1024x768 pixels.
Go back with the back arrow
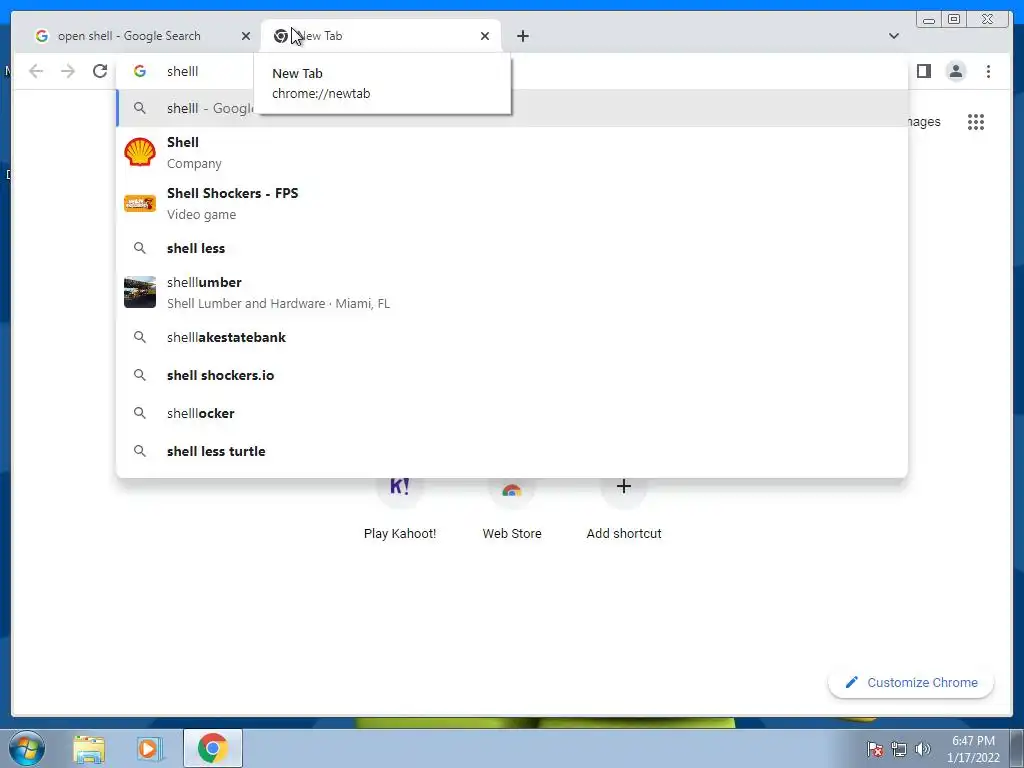tap(36, 71)
